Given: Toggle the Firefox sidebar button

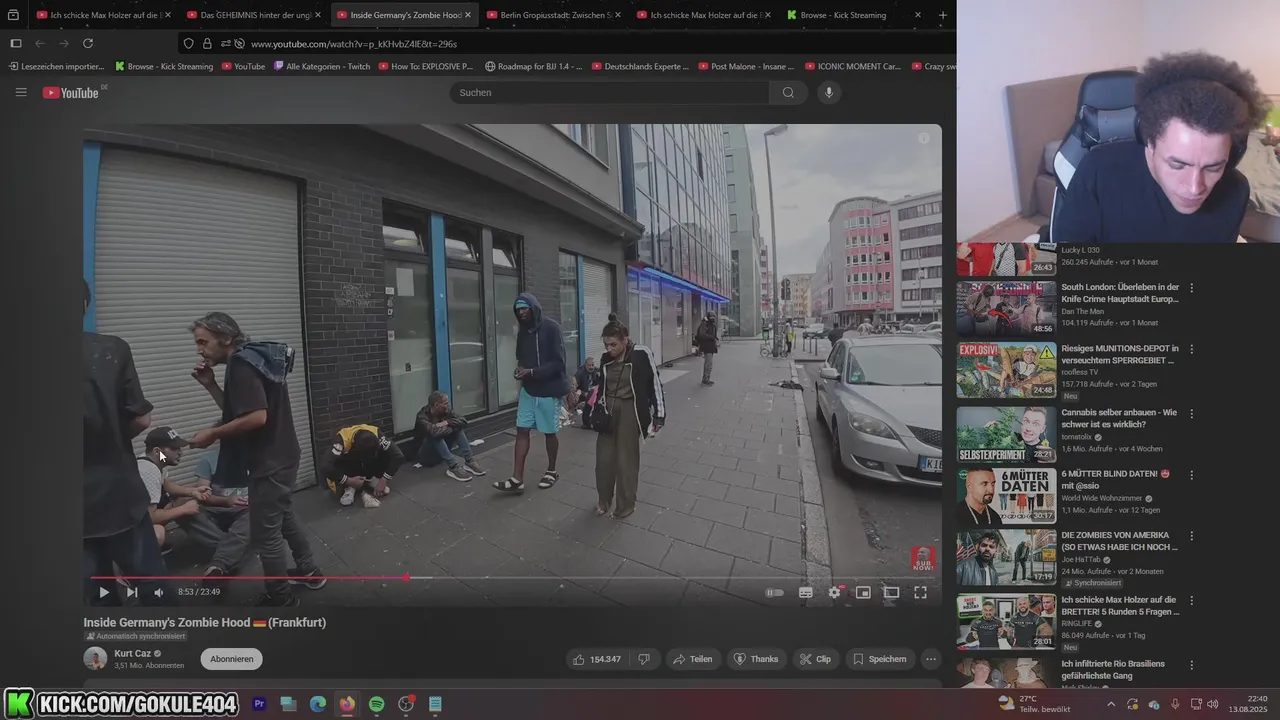Looking at the screenshot, I should click(x=15, y=43).
